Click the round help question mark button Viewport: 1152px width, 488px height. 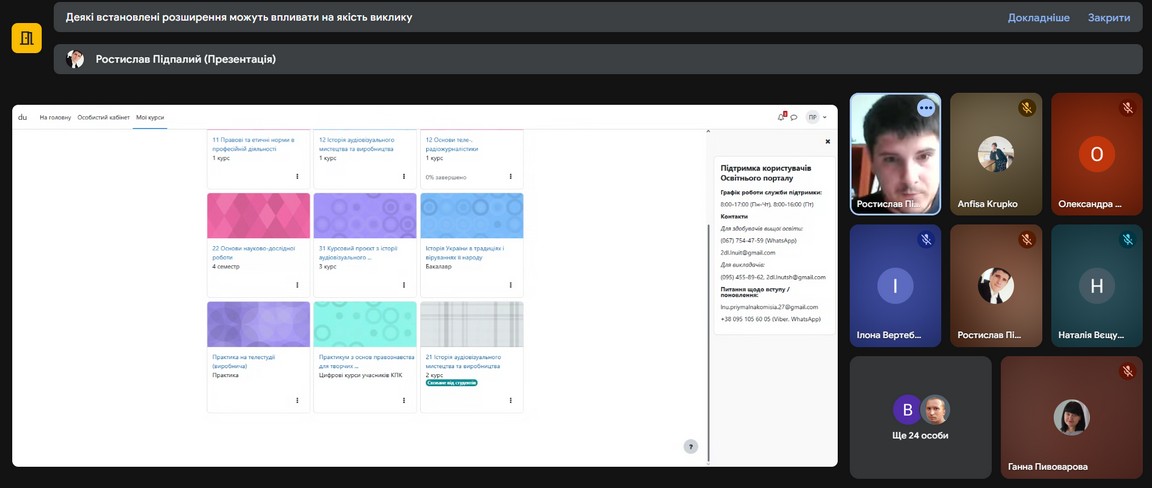tap(690, 447)
